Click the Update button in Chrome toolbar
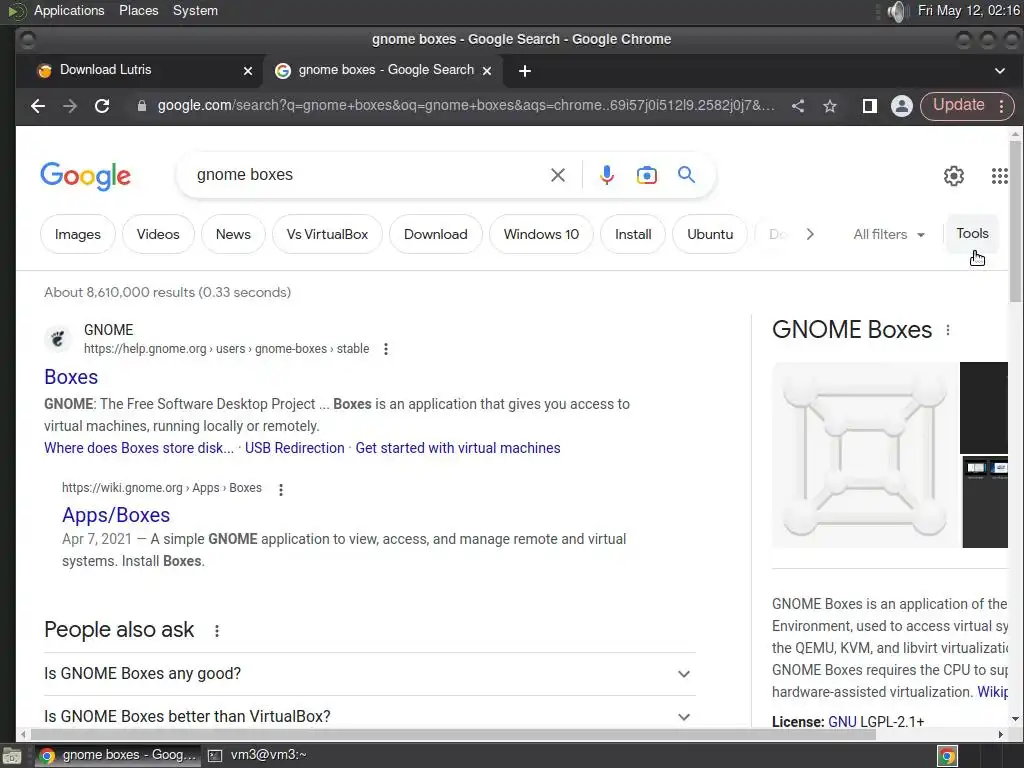1024x768 pixels. pos(958,105)
